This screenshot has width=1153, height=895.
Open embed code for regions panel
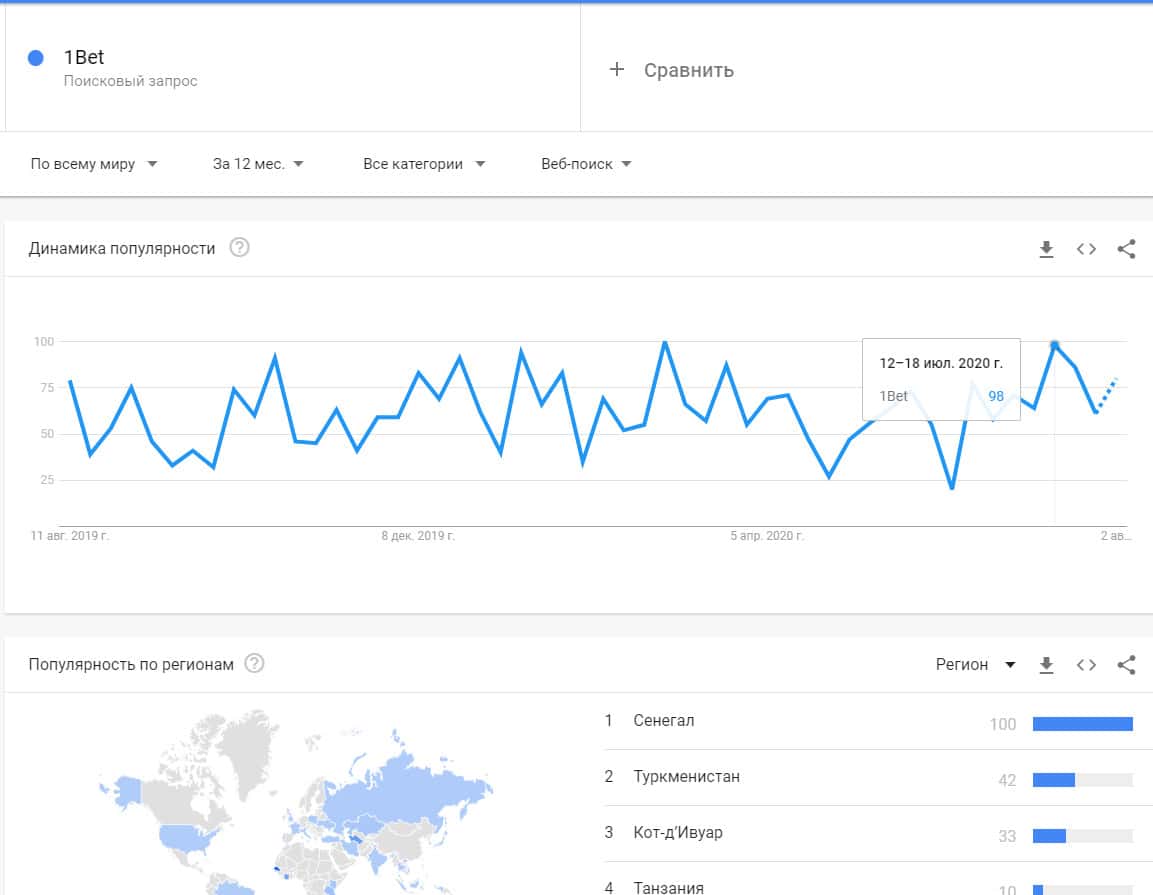1086,665
